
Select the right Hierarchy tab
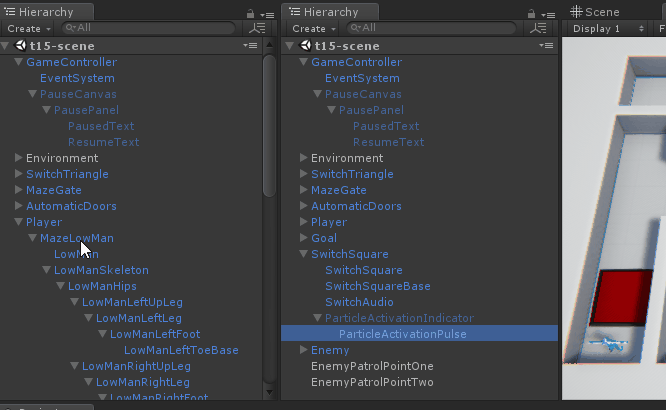(x=330, y=12)
